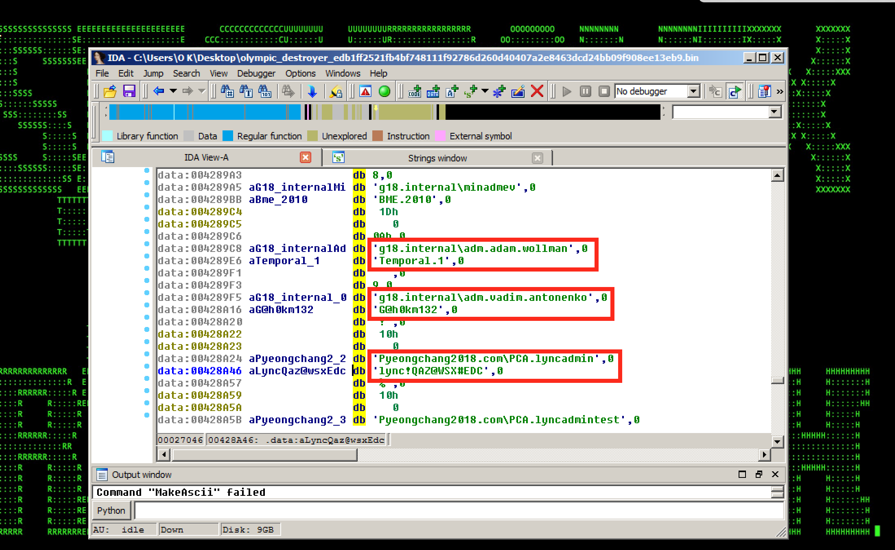Image resolution: width=895 pixels, height=550 pixels.
Task: Click inside the Python command input field
Action: click(450, 511)
